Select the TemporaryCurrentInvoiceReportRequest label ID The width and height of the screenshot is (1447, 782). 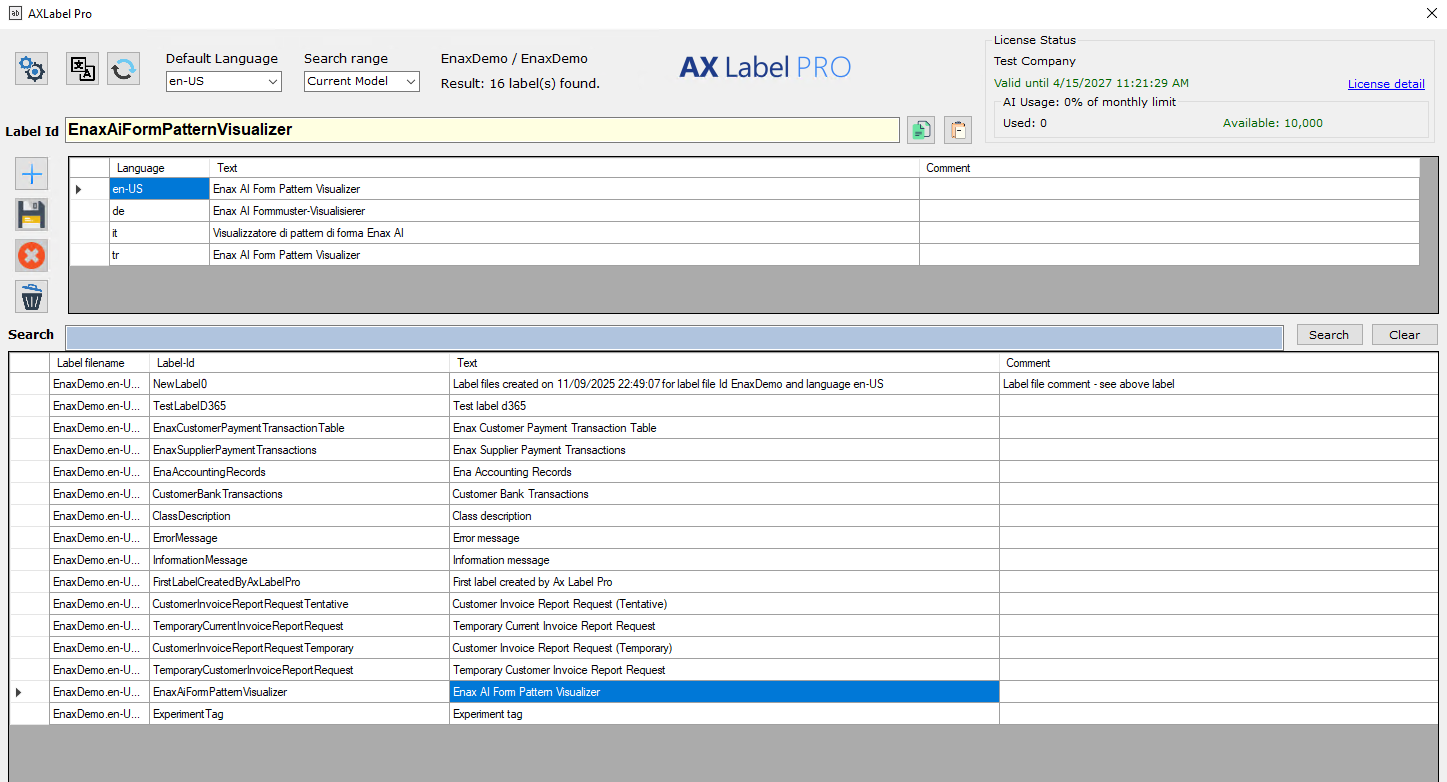click(299, 626)
